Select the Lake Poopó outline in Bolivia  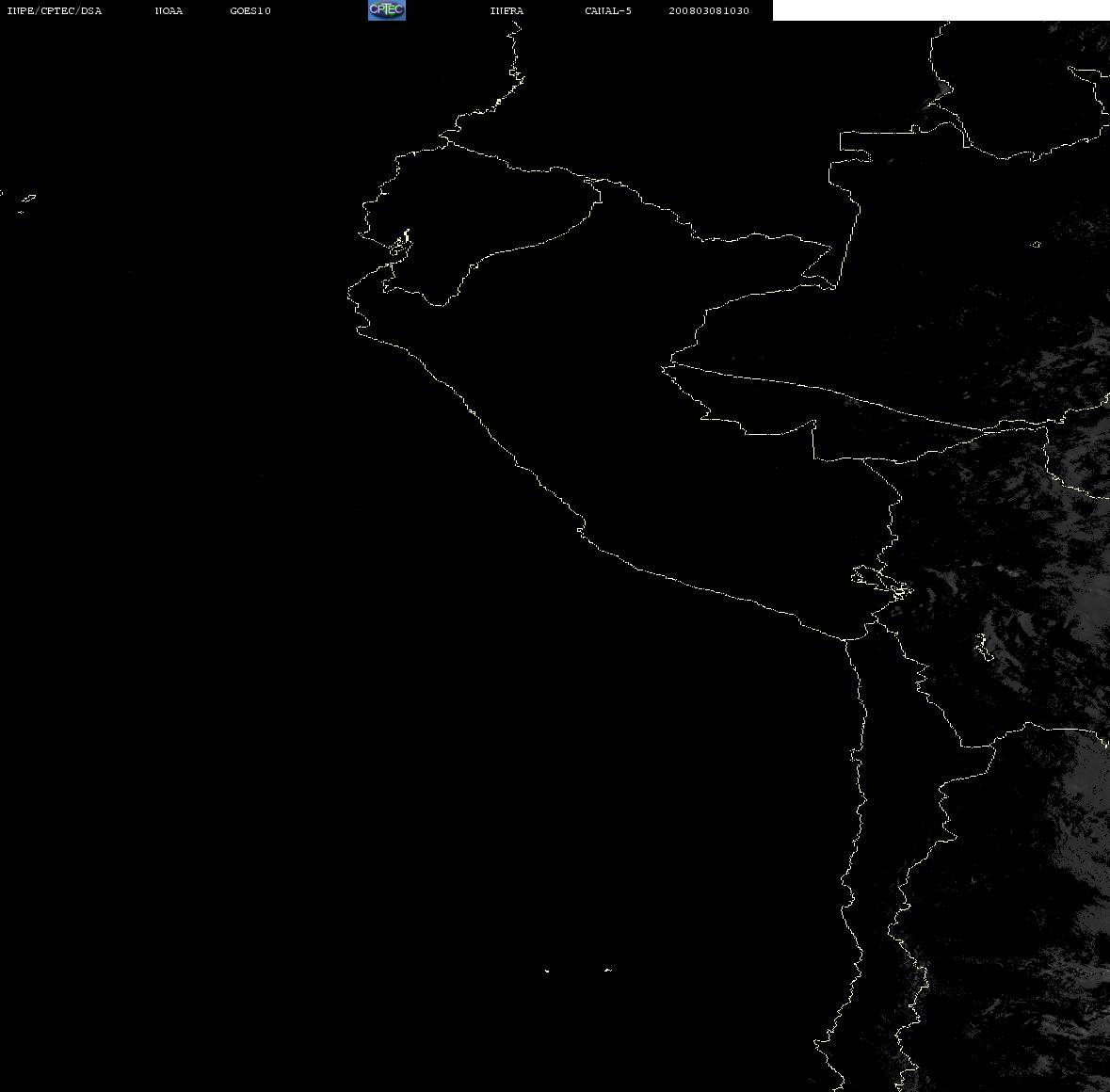click(983, 646)
